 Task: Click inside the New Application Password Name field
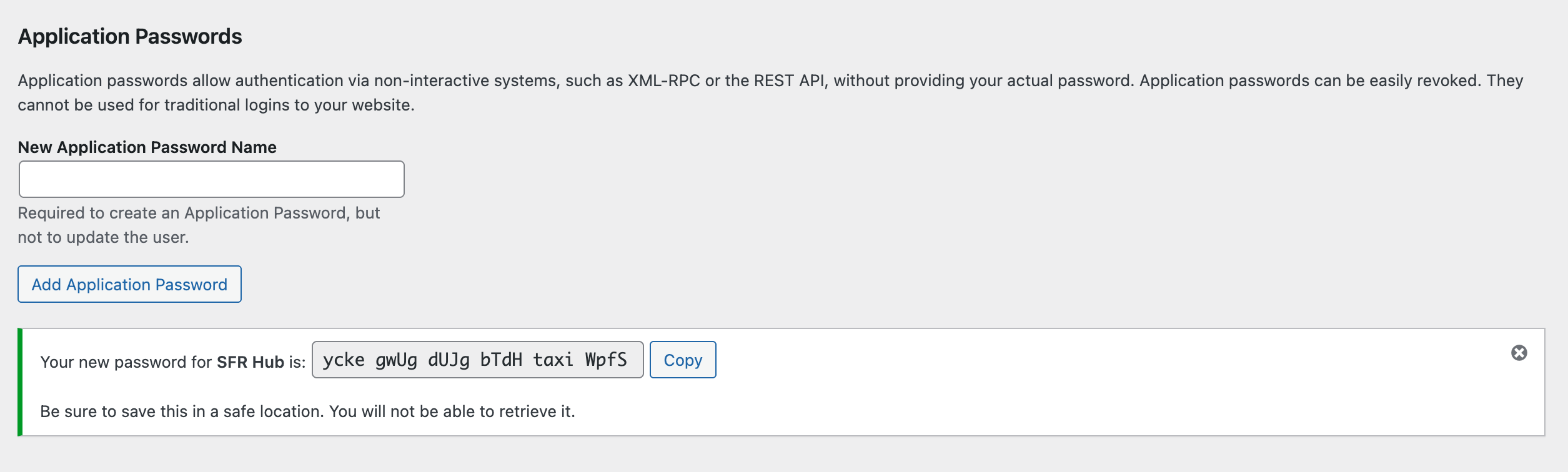point(212,179)
